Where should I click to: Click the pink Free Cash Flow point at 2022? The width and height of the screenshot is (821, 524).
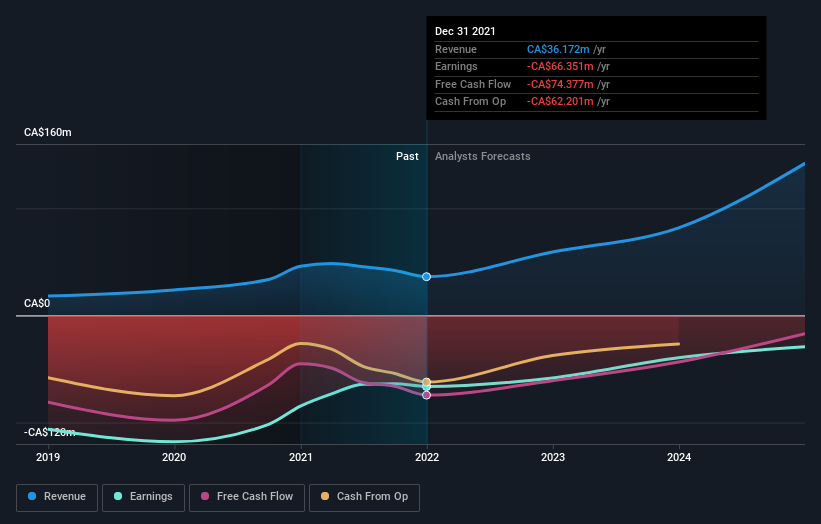click(427, 395)
